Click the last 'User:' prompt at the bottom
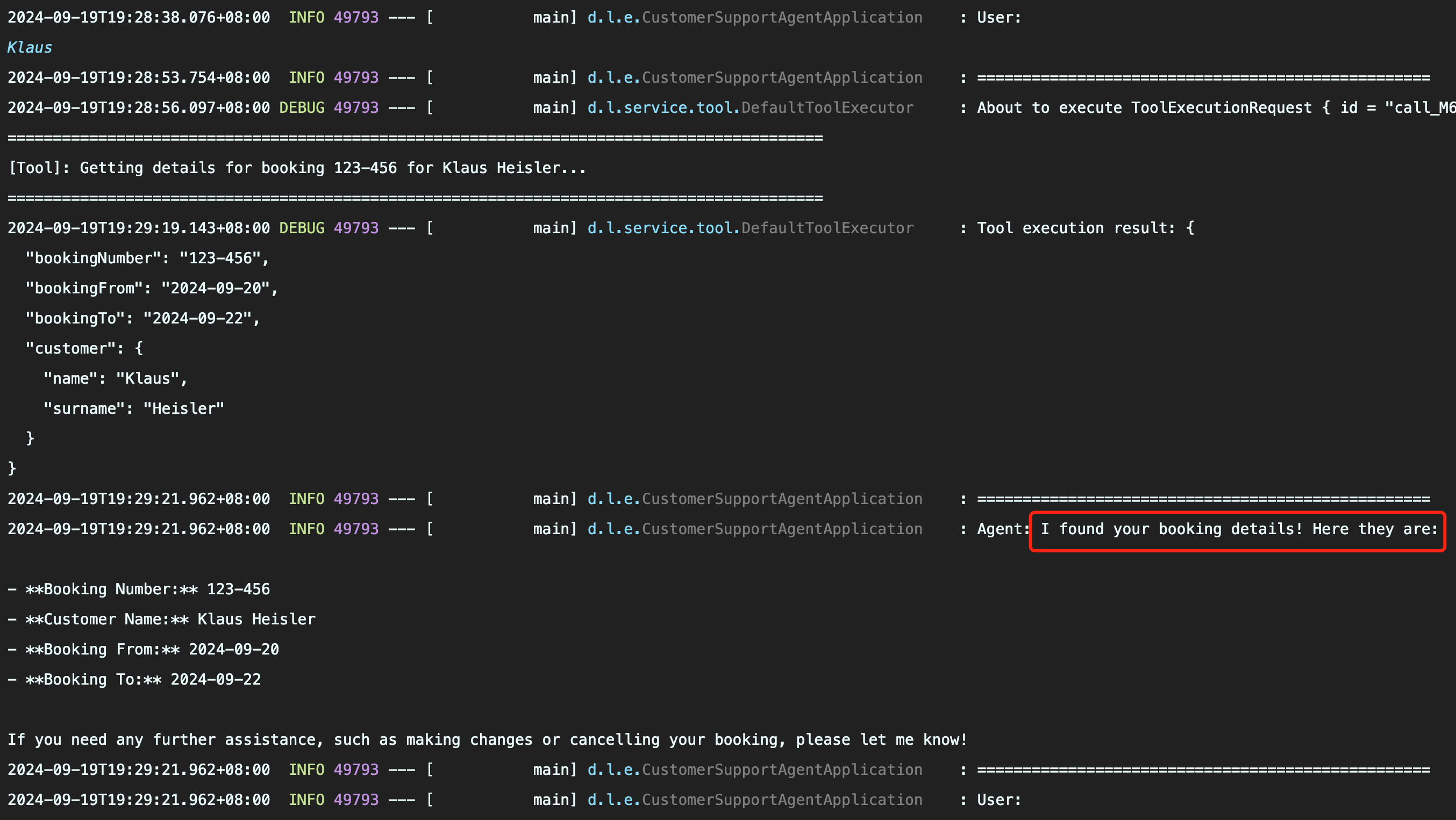 [998, 800]
